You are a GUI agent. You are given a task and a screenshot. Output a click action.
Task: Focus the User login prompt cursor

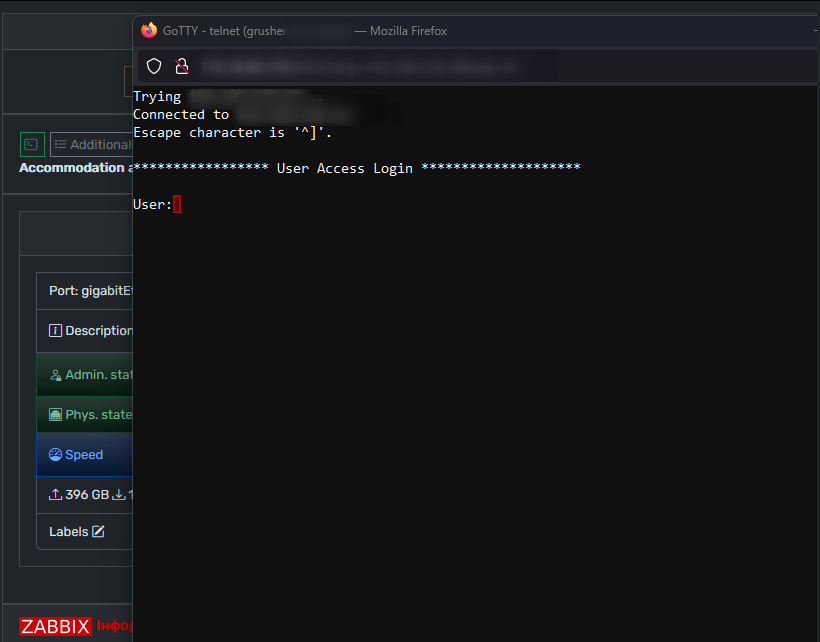tap(177, 204)
